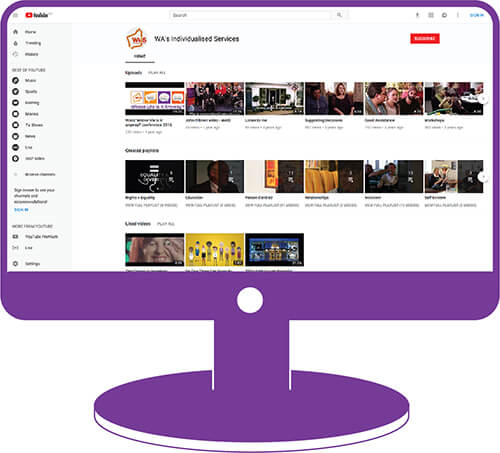This screenshot has width=500, height=453.
Task: Click the TV Shows icon in sidebar
Action: point(15,125)
